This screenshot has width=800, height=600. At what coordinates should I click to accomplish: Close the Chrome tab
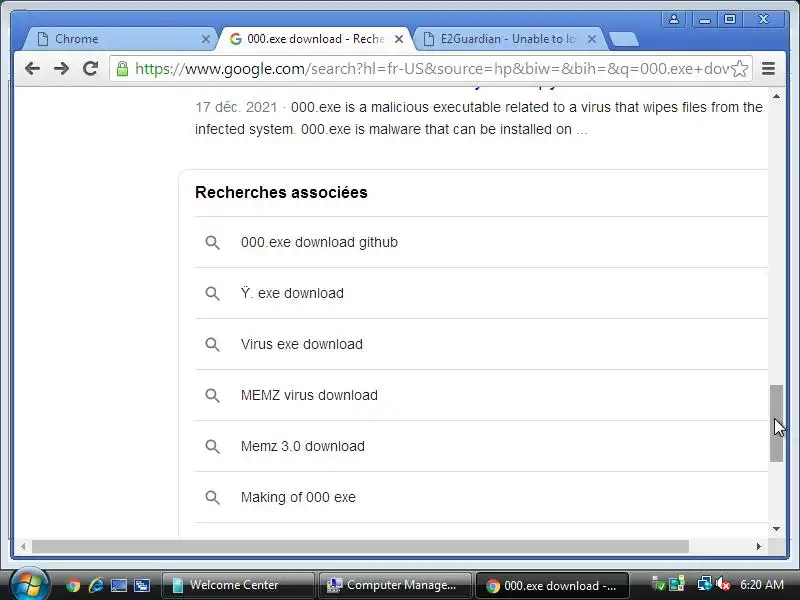coord(206,39)
